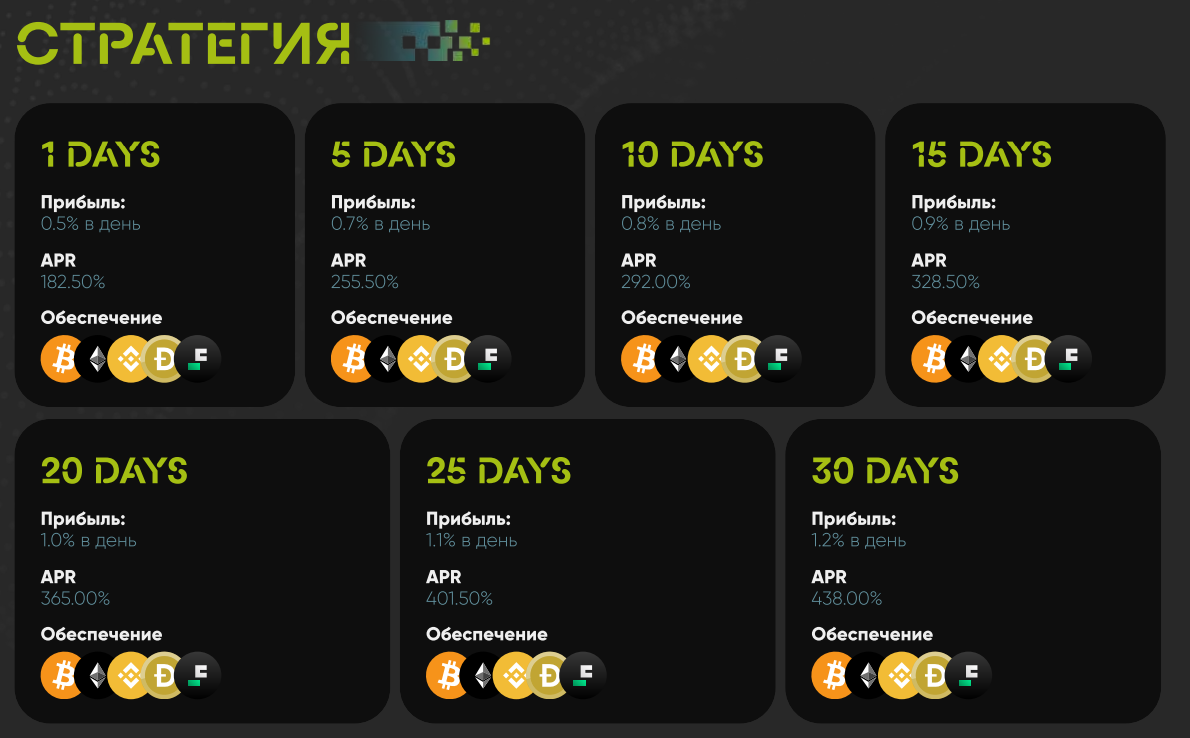Choose the 15 DAYS strategy title
The width and height of the screenshot is (1190, 738).
[982, 155]
